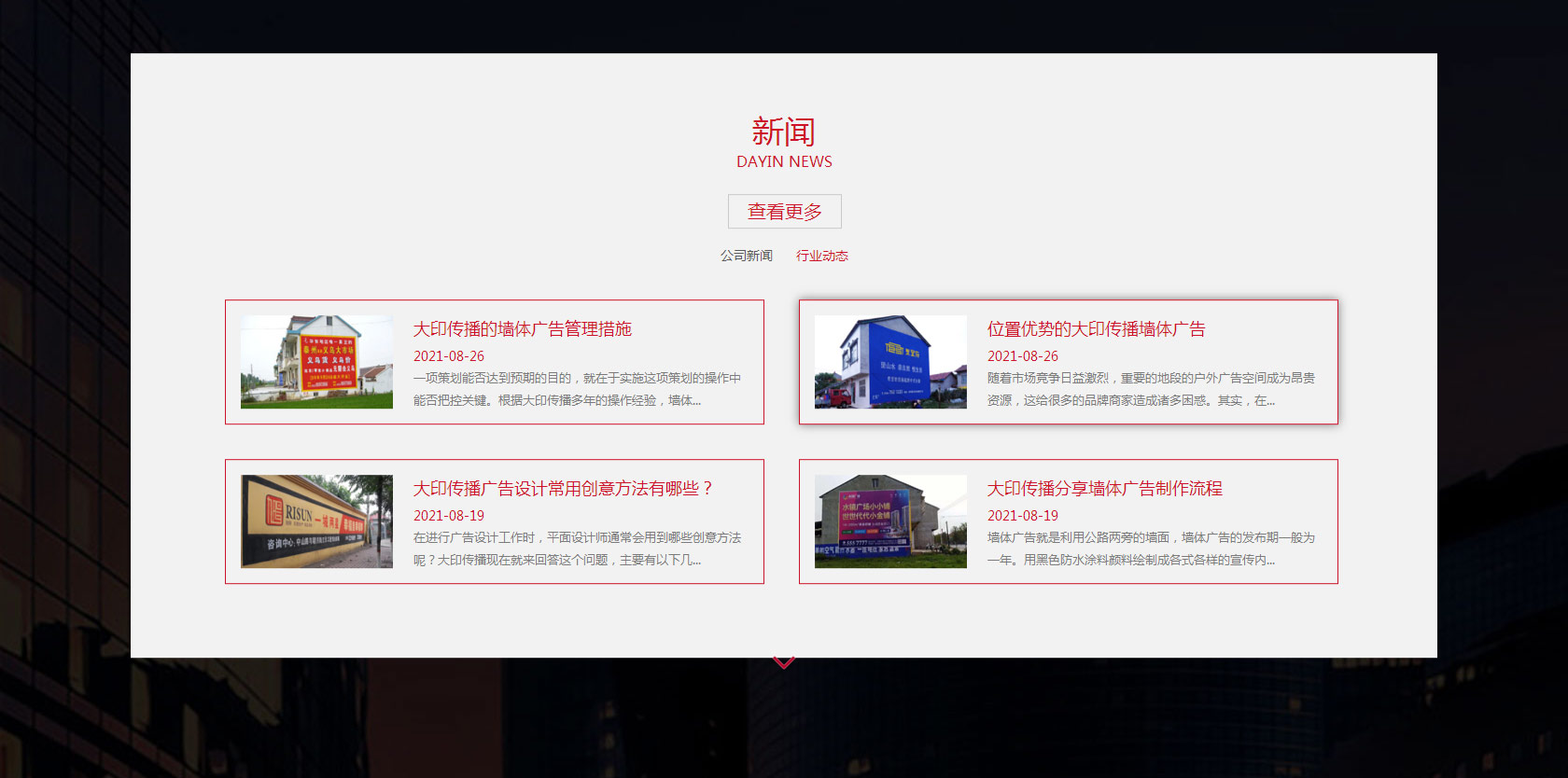The width and height of the screenshot is (1568, 778).
Task: Switch to the 公司新闻 tab
Action: tap(747, 256)
